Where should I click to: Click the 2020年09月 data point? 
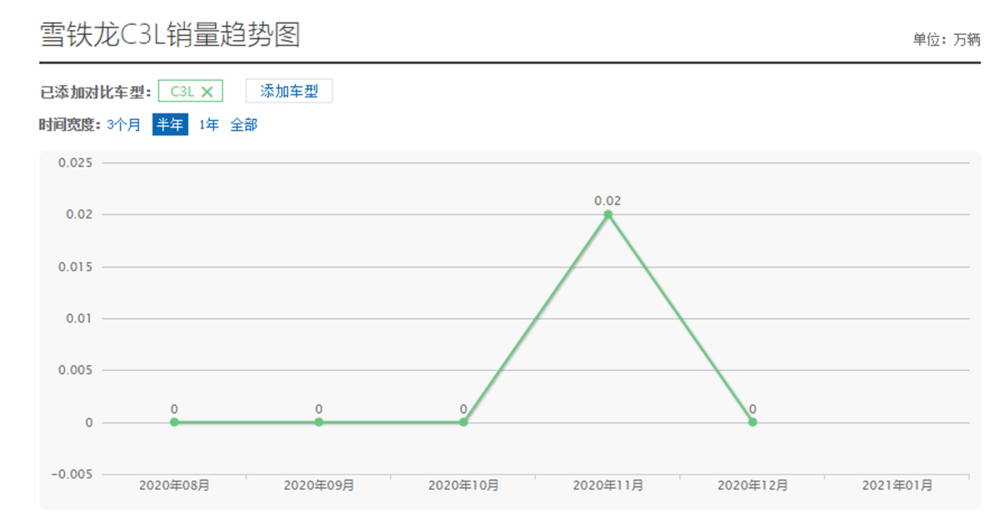point(319,422)
